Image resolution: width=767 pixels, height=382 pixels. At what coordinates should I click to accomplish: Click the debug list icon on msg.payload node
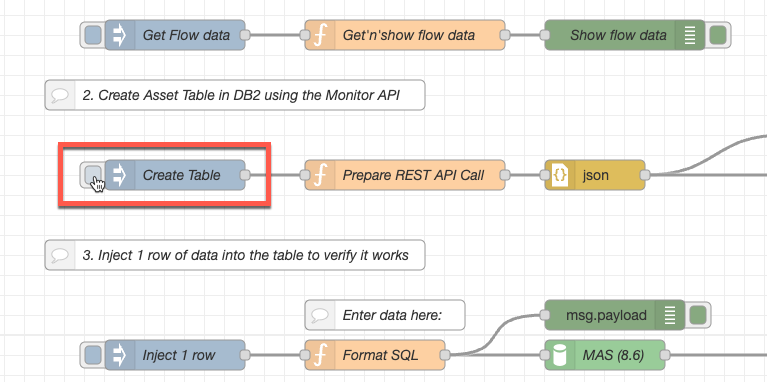(x=670, y=315)
